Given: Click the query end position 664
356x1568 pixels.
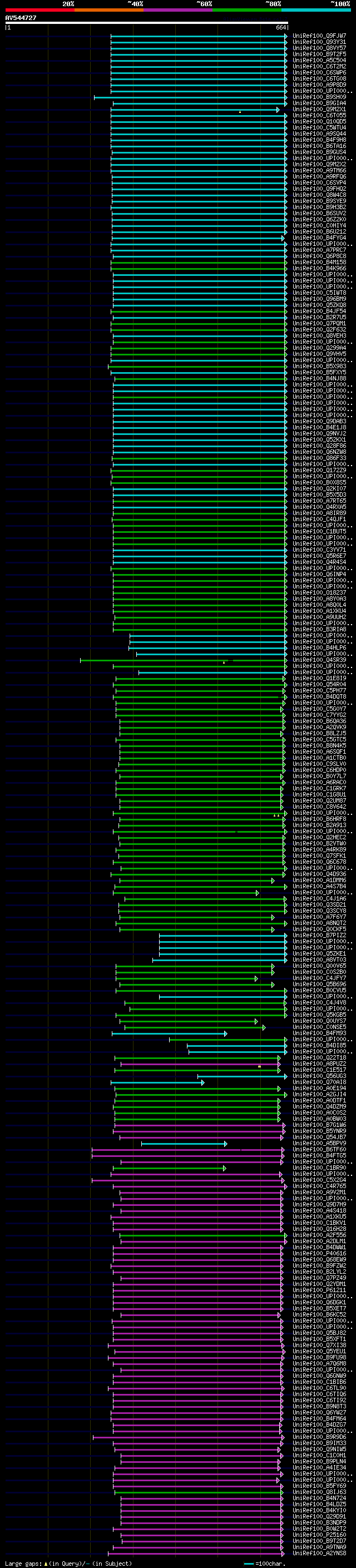Looking at the screenshot, I should (x=280, y=27).
